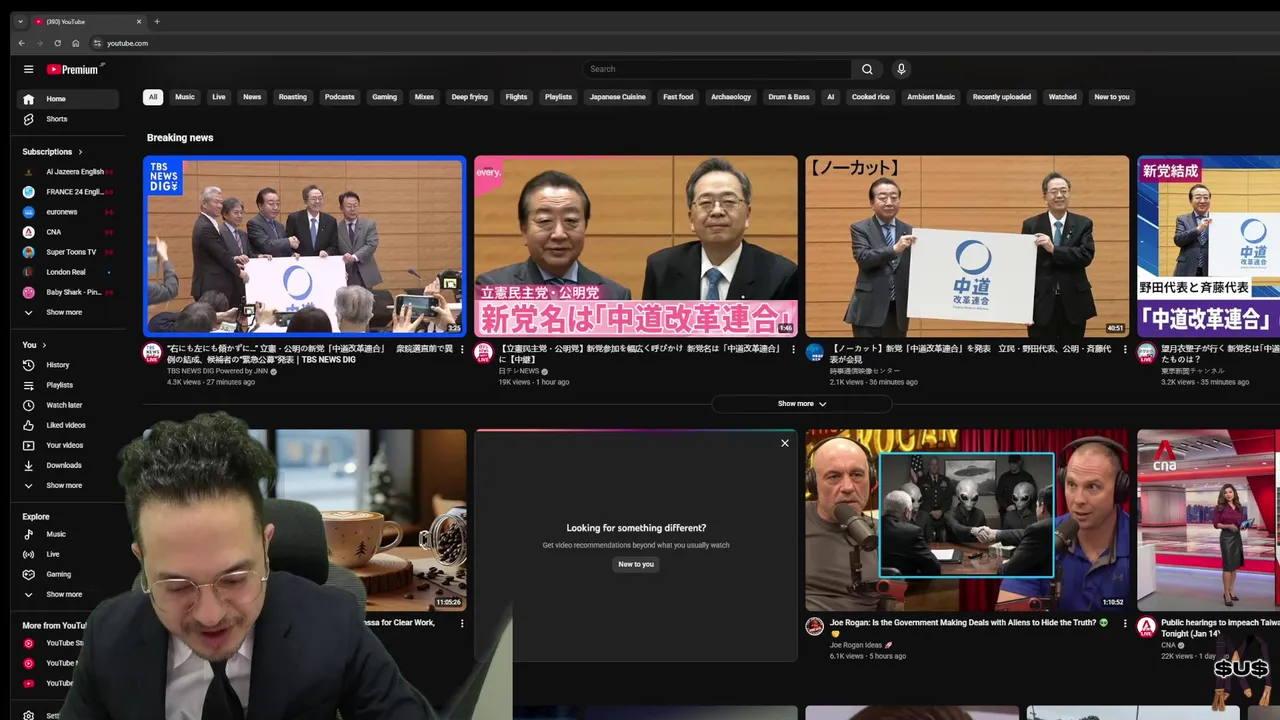The image size is (1280, 720).
Task: Open Joe Rogan government aliens video title
Action: coord(970,628)
